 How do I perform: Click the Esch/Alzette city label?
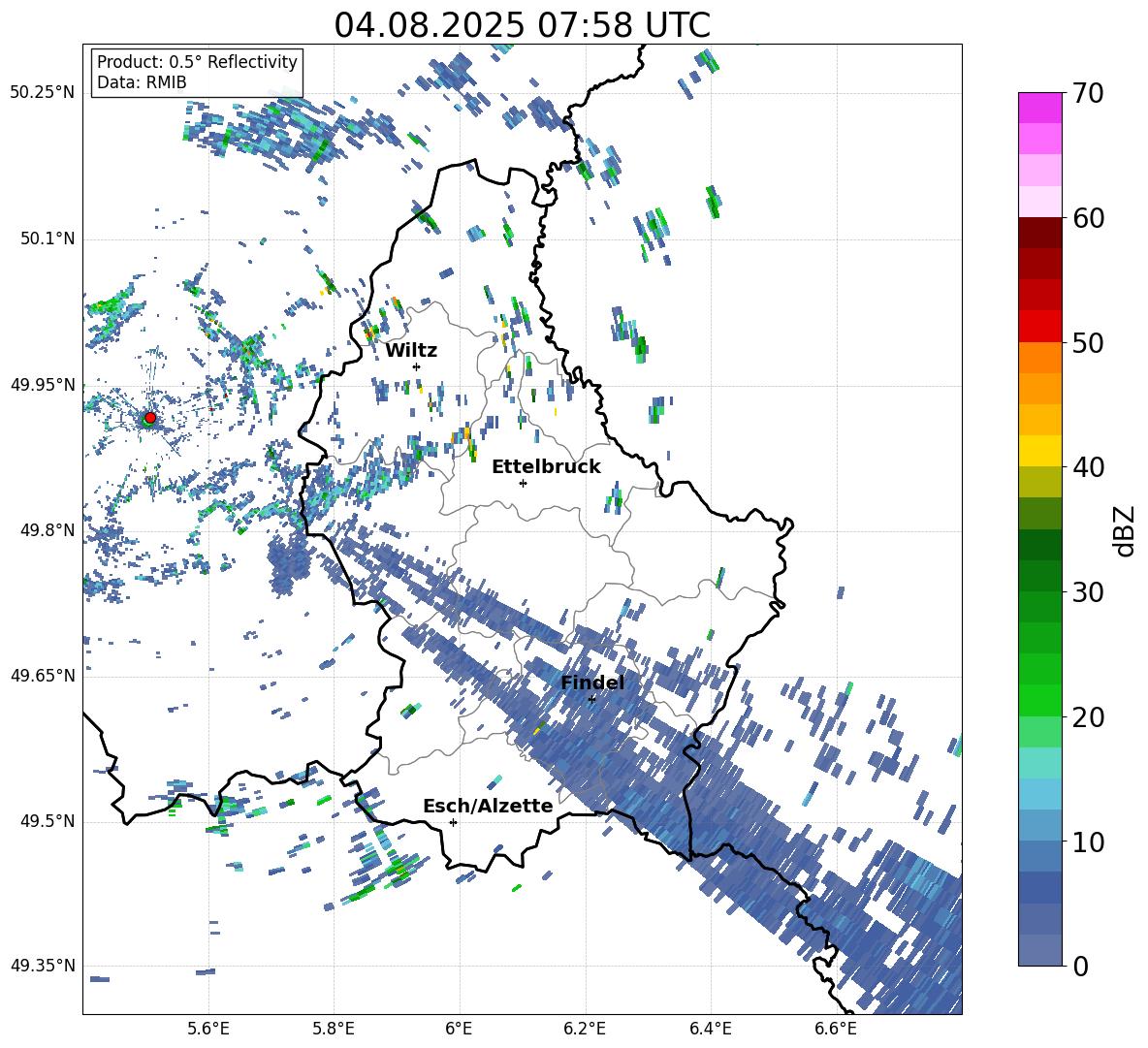click(x=488, y=806)
